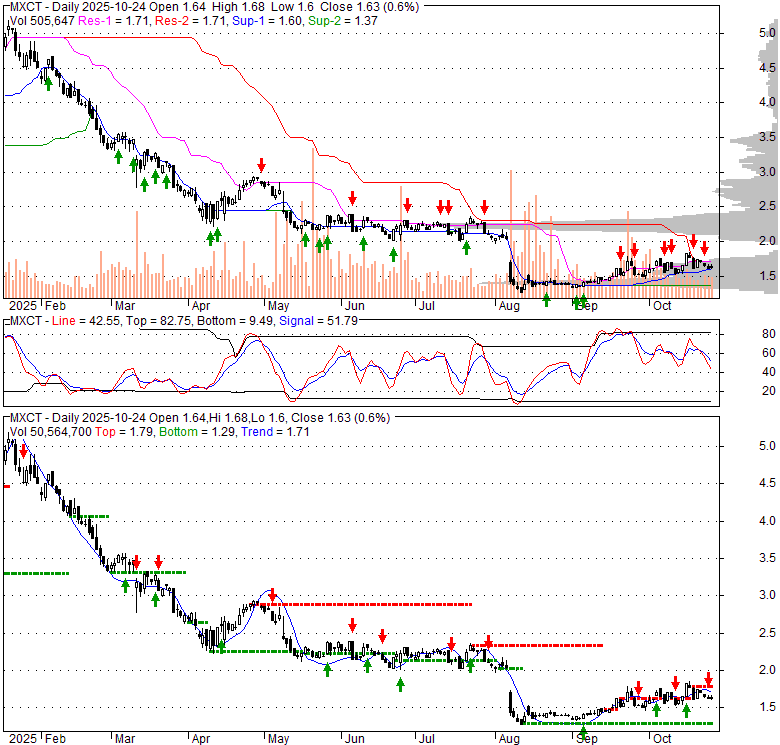Click the green up arrow below 2.0 in late June, bottom chart
The width and height of the screenshot is (780, 745).
coord(400,685)
